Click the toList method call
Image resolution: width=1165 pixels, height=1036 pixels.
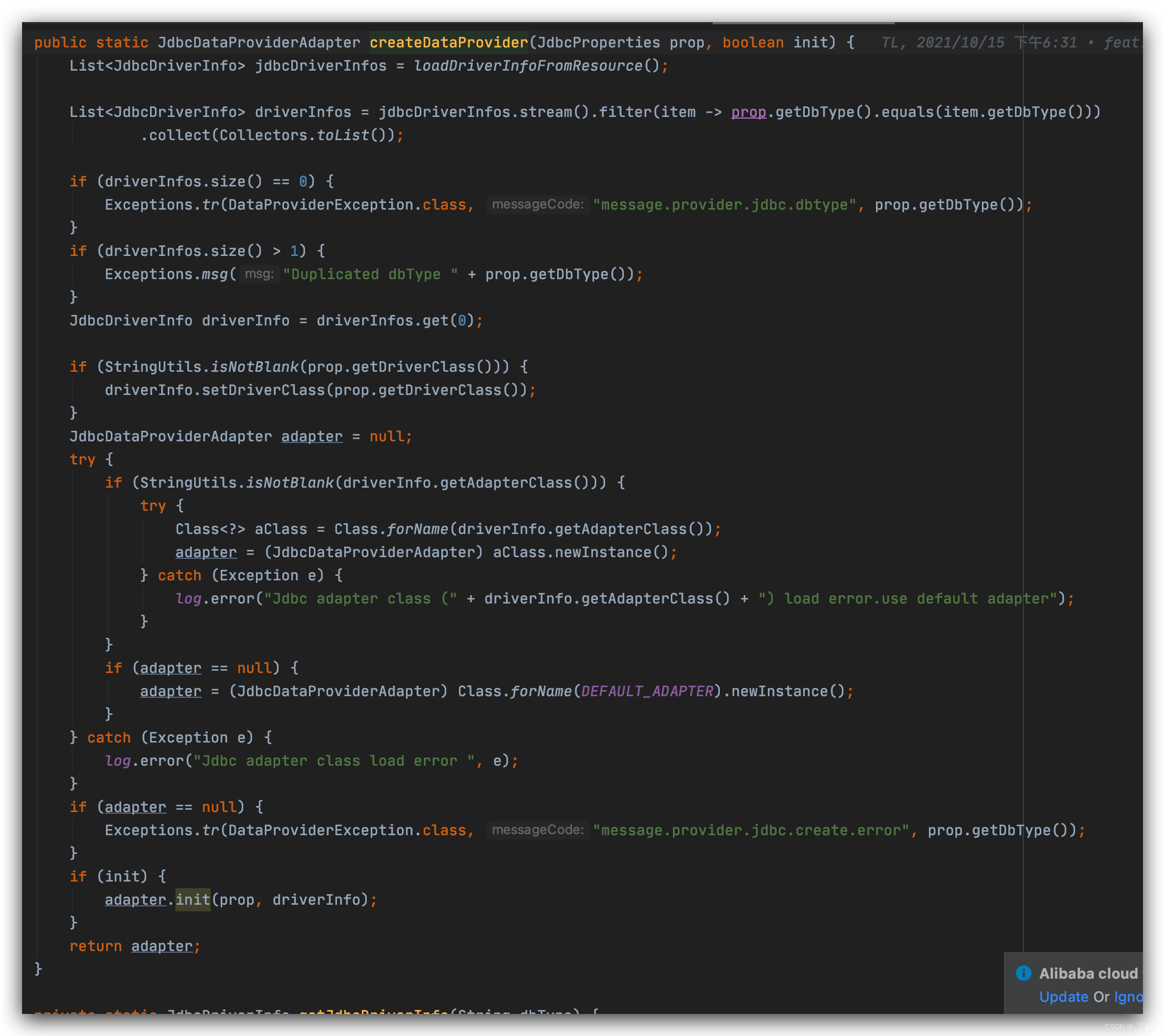(x=343, y=136)
